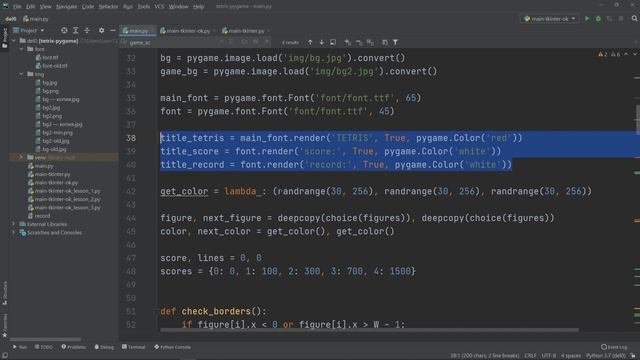The width and height of the screenshot is (640, 360).
Task: Open the Project view dropdown
Action: pyautogui.click(x=29, y=31)
